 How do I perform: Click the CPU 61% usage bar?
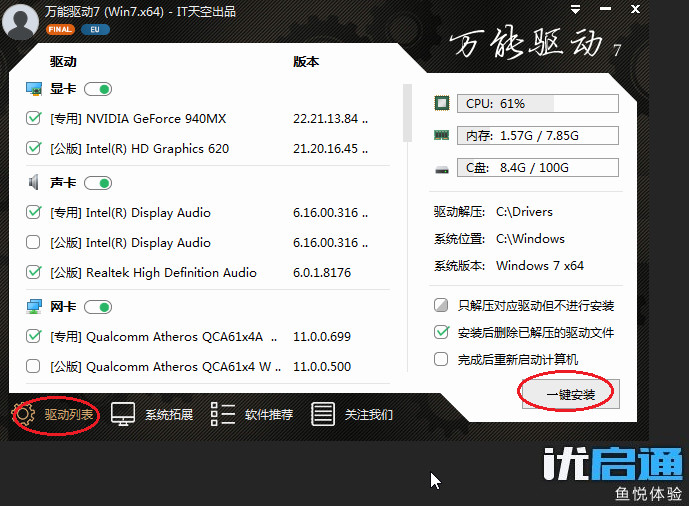(538, 104)
